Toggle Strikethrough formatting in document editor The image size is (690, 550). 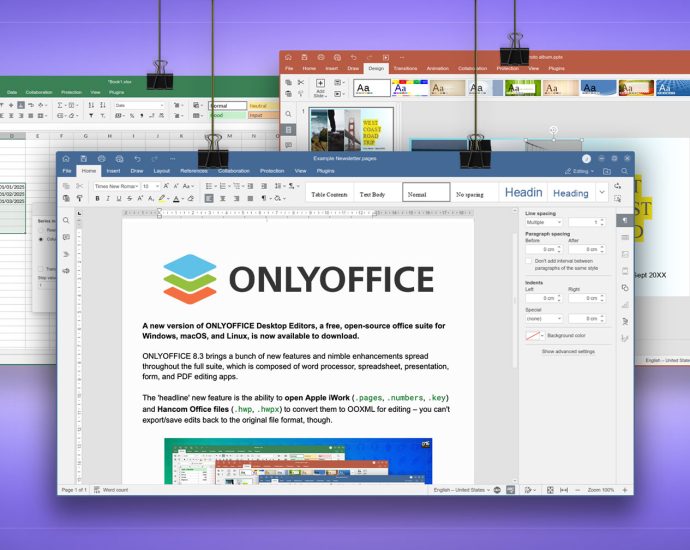point(129,198)
